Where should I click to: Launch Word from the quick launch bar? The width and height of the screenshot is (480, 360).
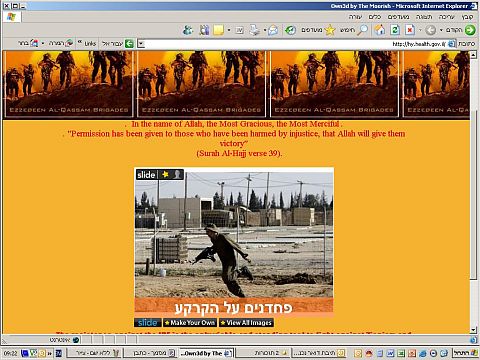390,353
